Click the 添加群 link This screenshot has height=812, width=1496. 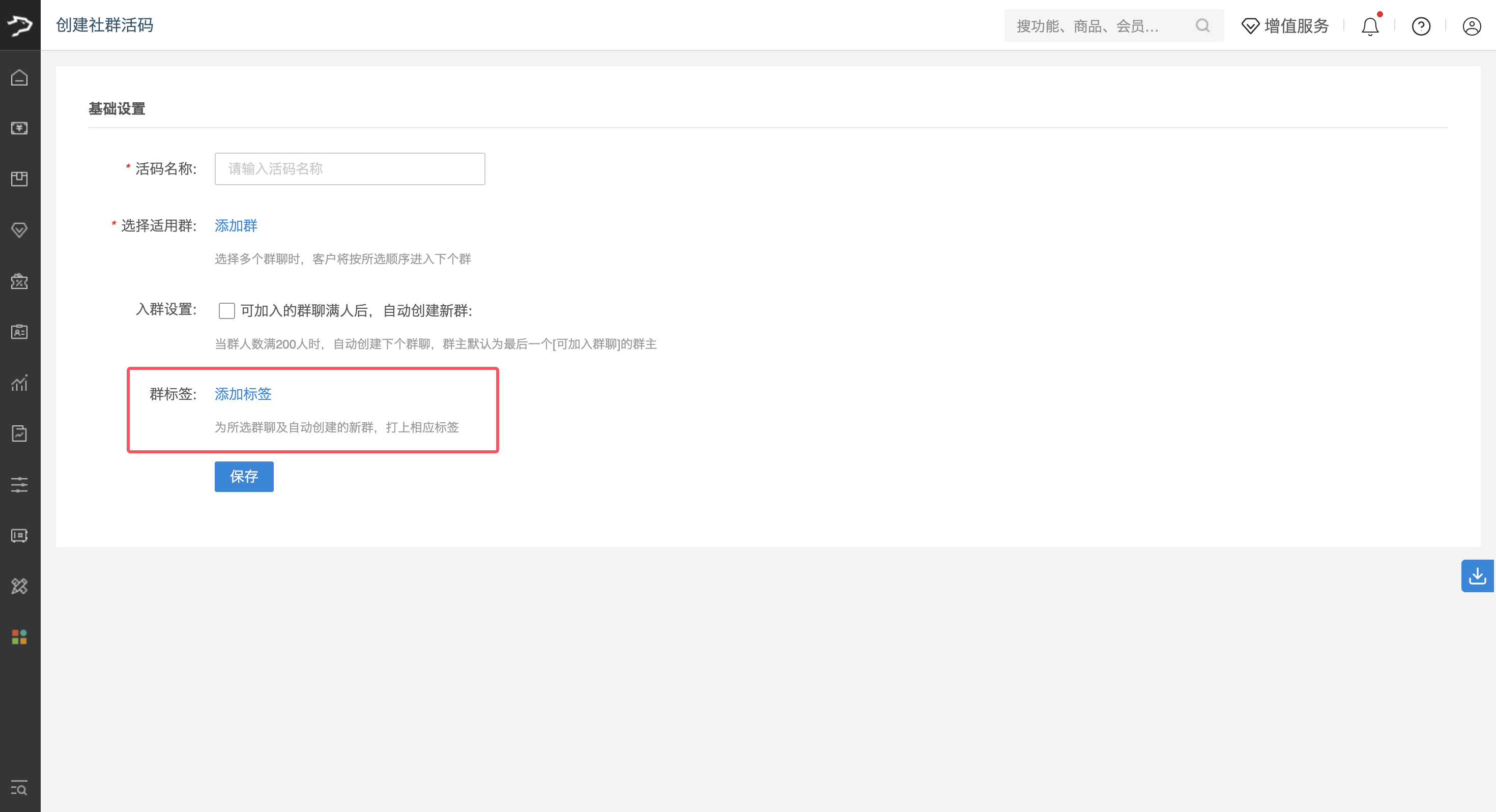click(x=236, y=225)
